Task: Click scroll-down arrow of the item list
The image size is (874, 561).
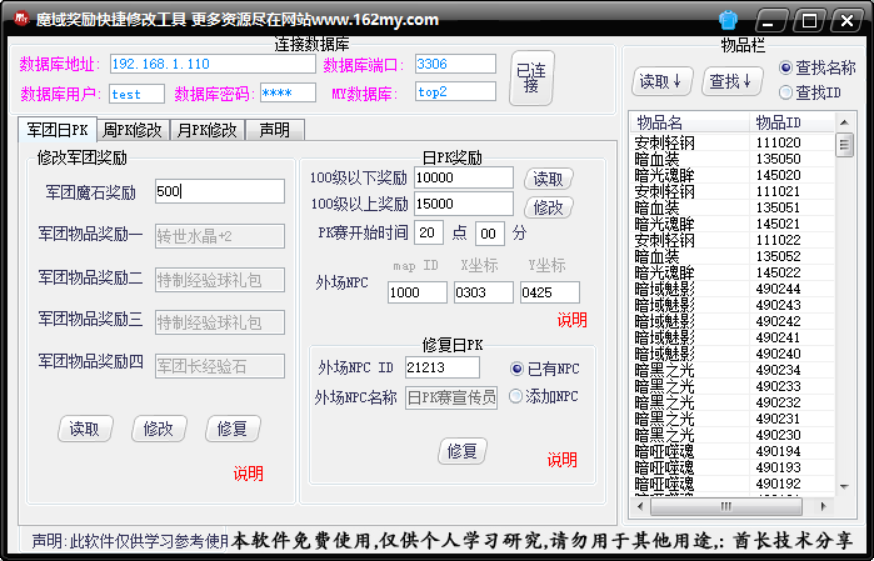Action: 845,486
